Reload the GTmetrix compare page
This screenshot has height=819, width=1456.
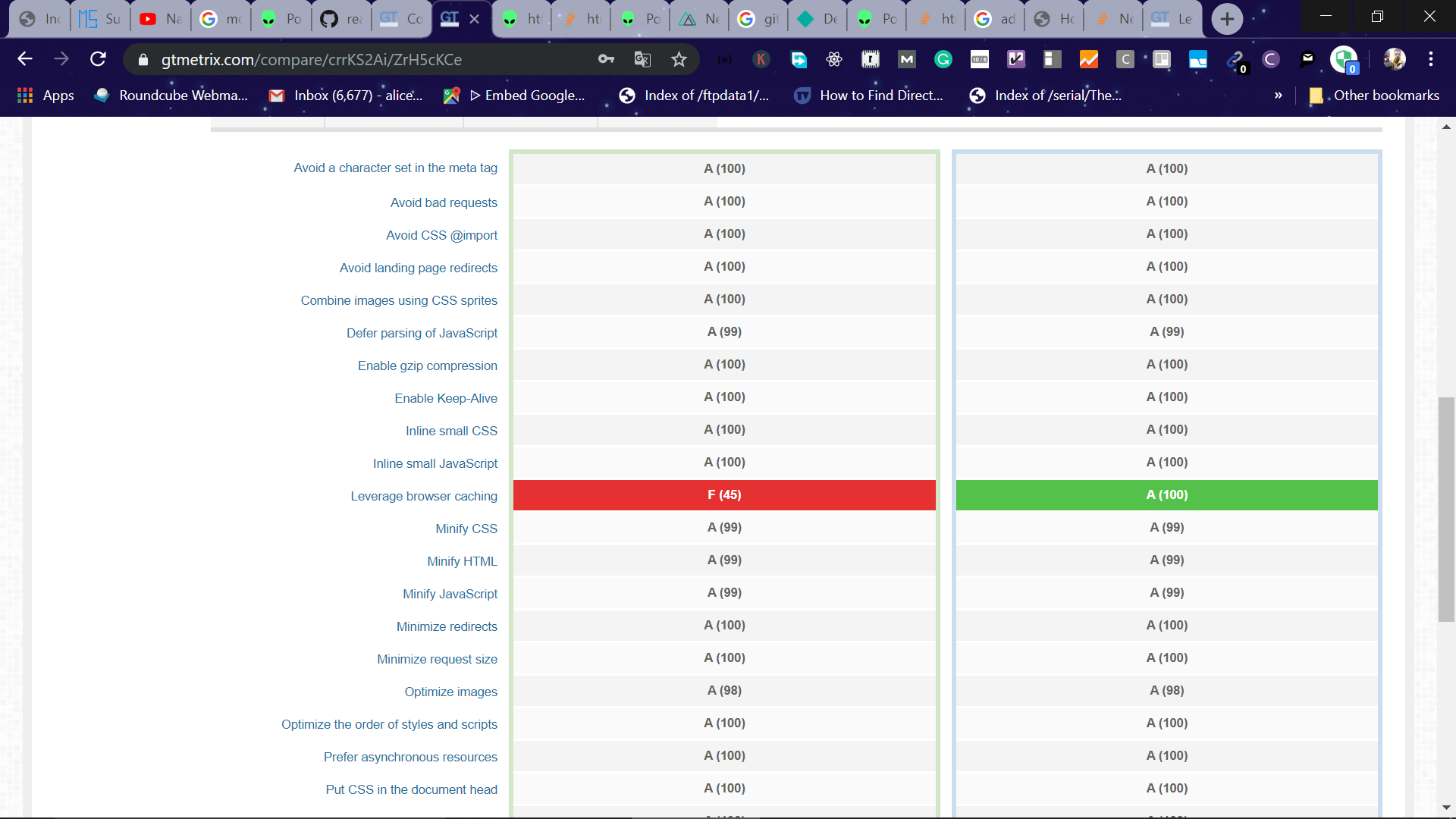(98, 59)
